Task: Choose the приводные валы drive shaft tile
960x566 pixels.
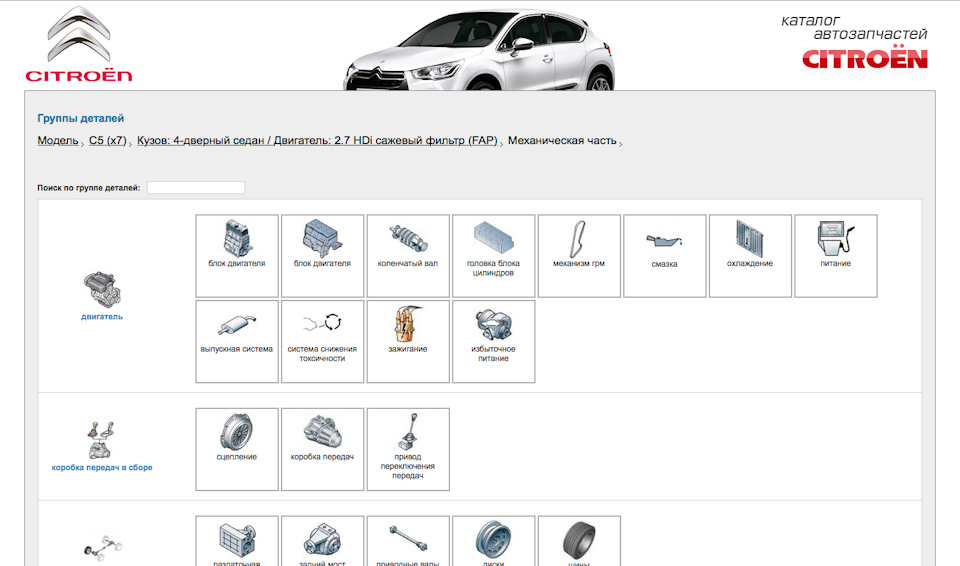Action: (x=408, y=541)
